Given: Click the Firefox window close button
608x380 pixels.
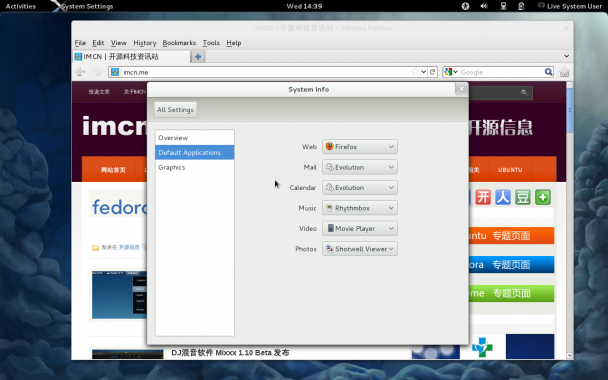Looking at the screenshot, I should click(x=566, y=28).
